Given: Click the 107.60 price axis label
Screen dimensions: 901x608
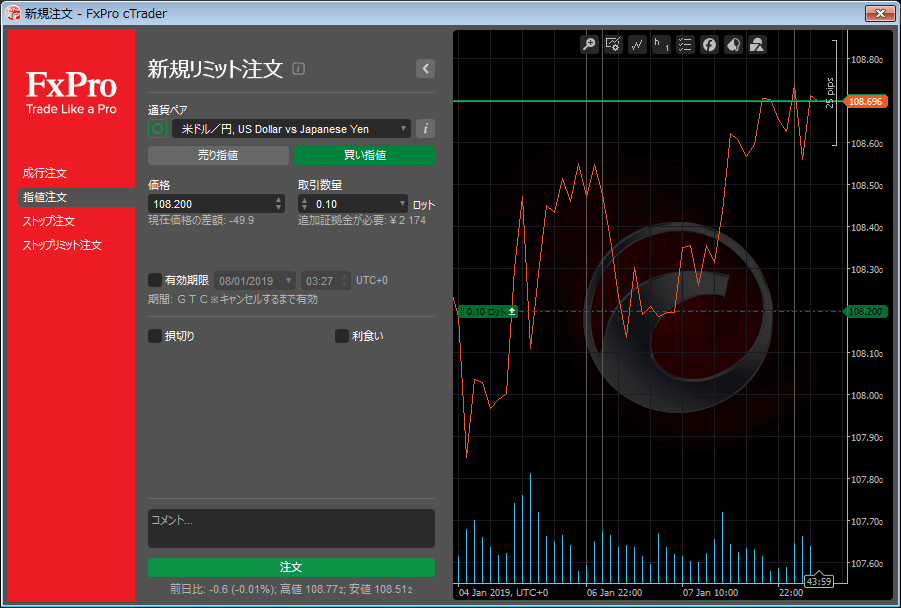Looking at the screenshot, I should (x=867, y=563).
